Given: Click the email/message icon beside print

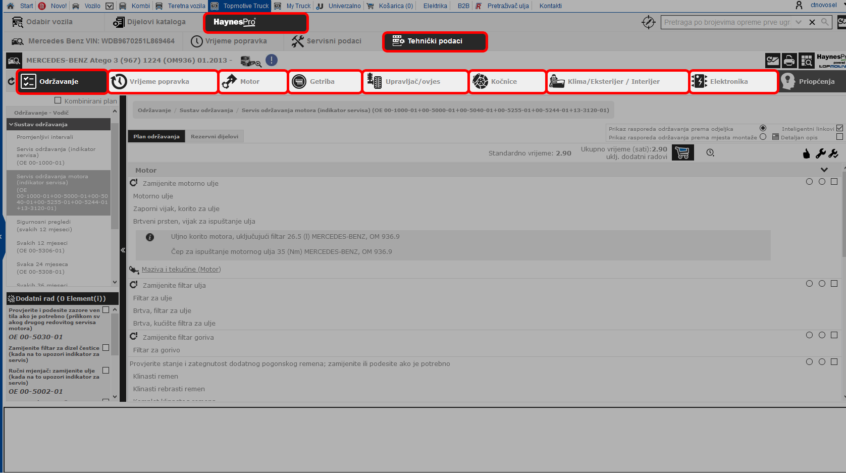Looking at the screenshot, I should coord(772,60).
